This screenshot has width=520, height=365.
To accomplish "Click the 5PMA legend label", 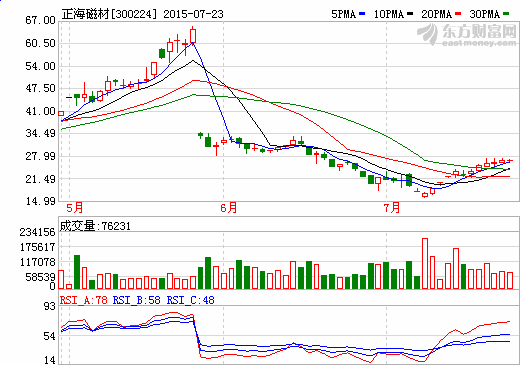I will (344, 14).
